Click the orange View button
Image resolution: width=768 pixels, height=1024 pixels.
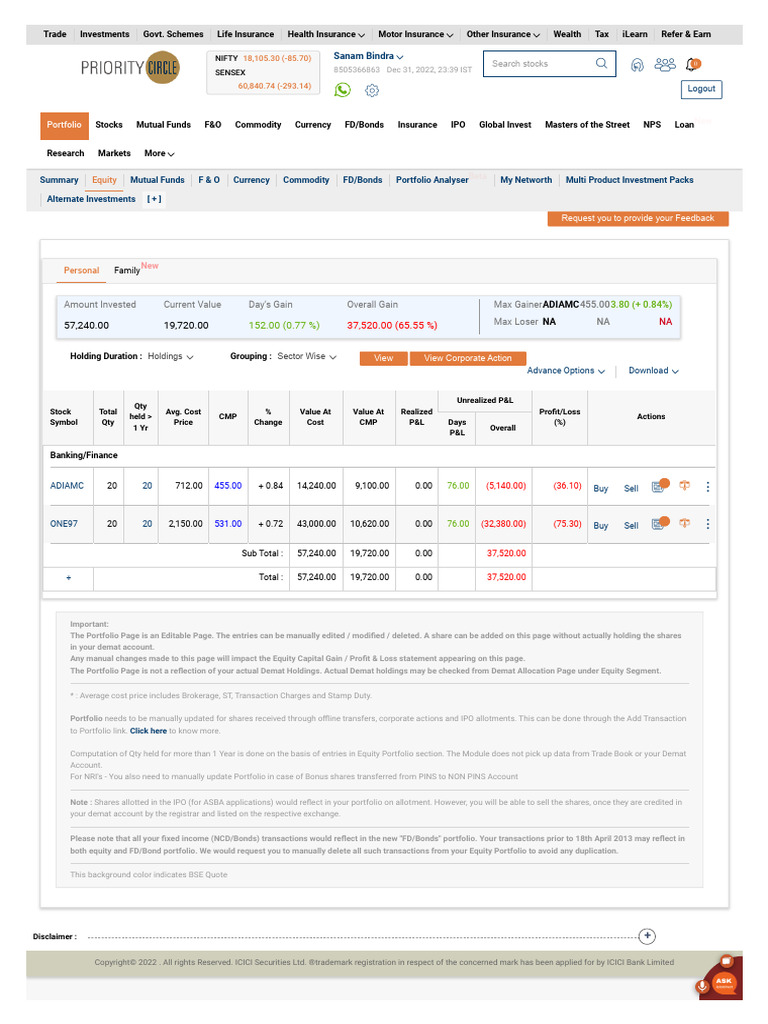[x=383, y=359]
